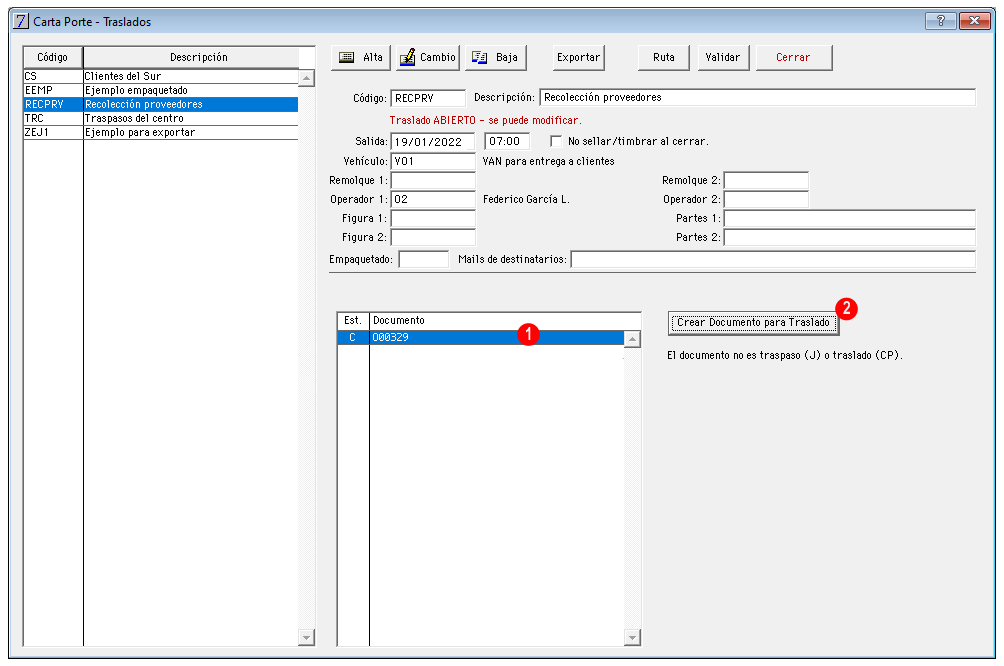Click the Partes 1 input field
This screenshot has width=1004, height=666.
[850, 218]
